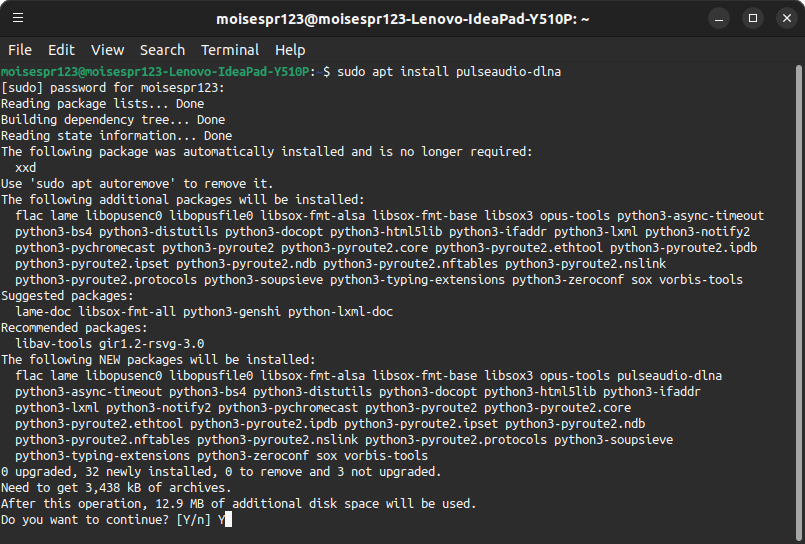Click the "sudo apt install pulseaudio-dlna" command text
The image size is (805, 544).
tap(449, 72)
